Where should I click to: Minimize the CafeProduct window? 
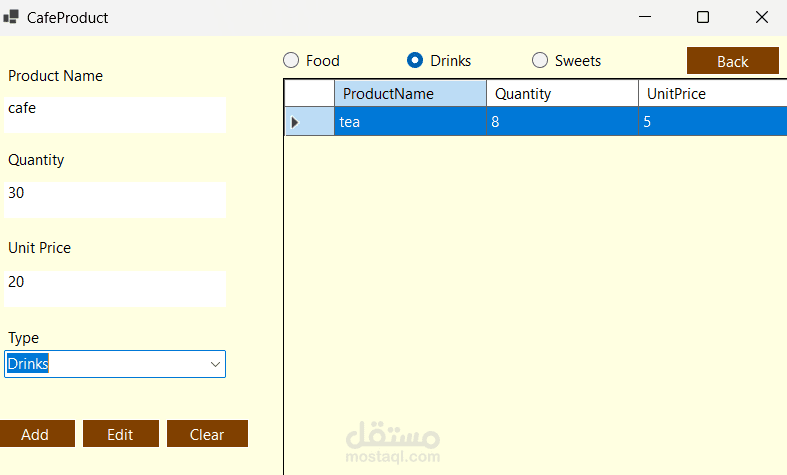645,17
